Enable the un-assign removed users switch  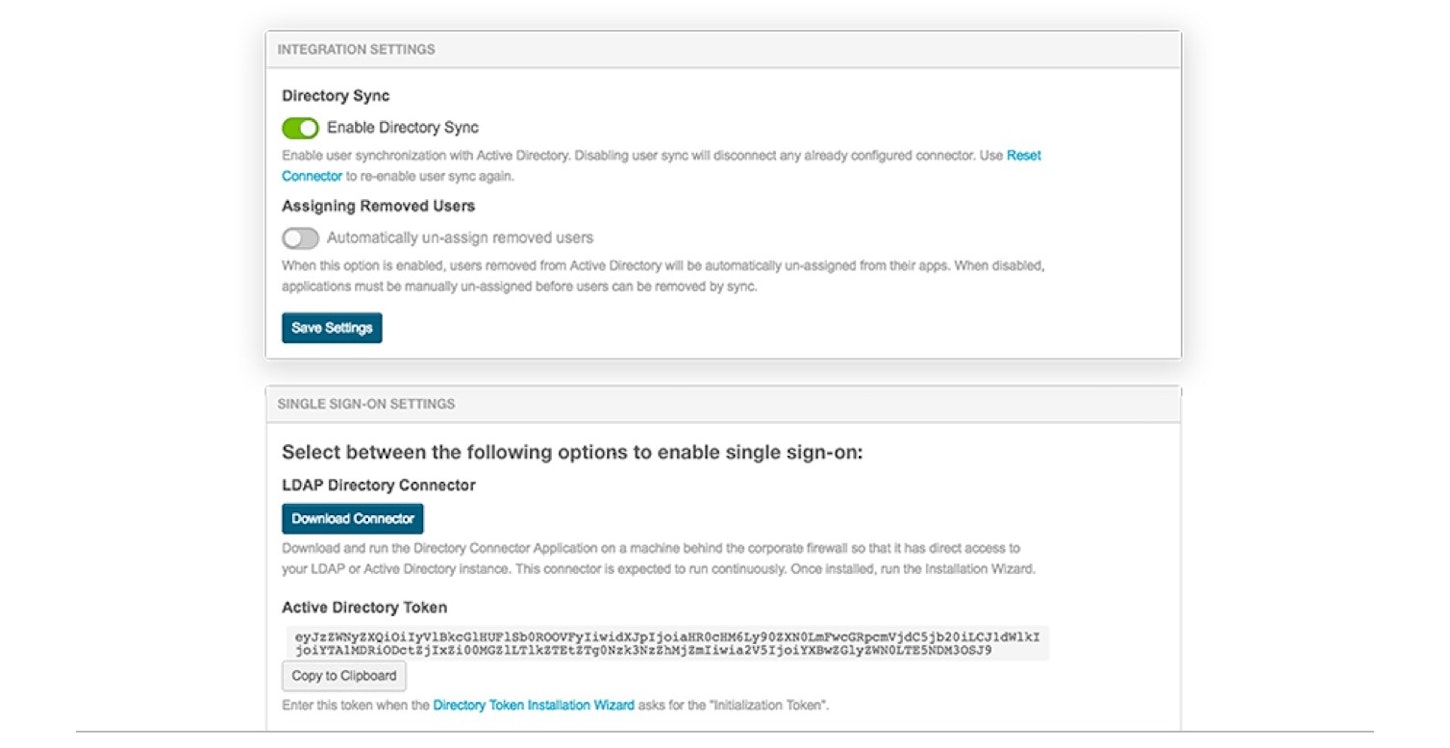click(300, 238)
